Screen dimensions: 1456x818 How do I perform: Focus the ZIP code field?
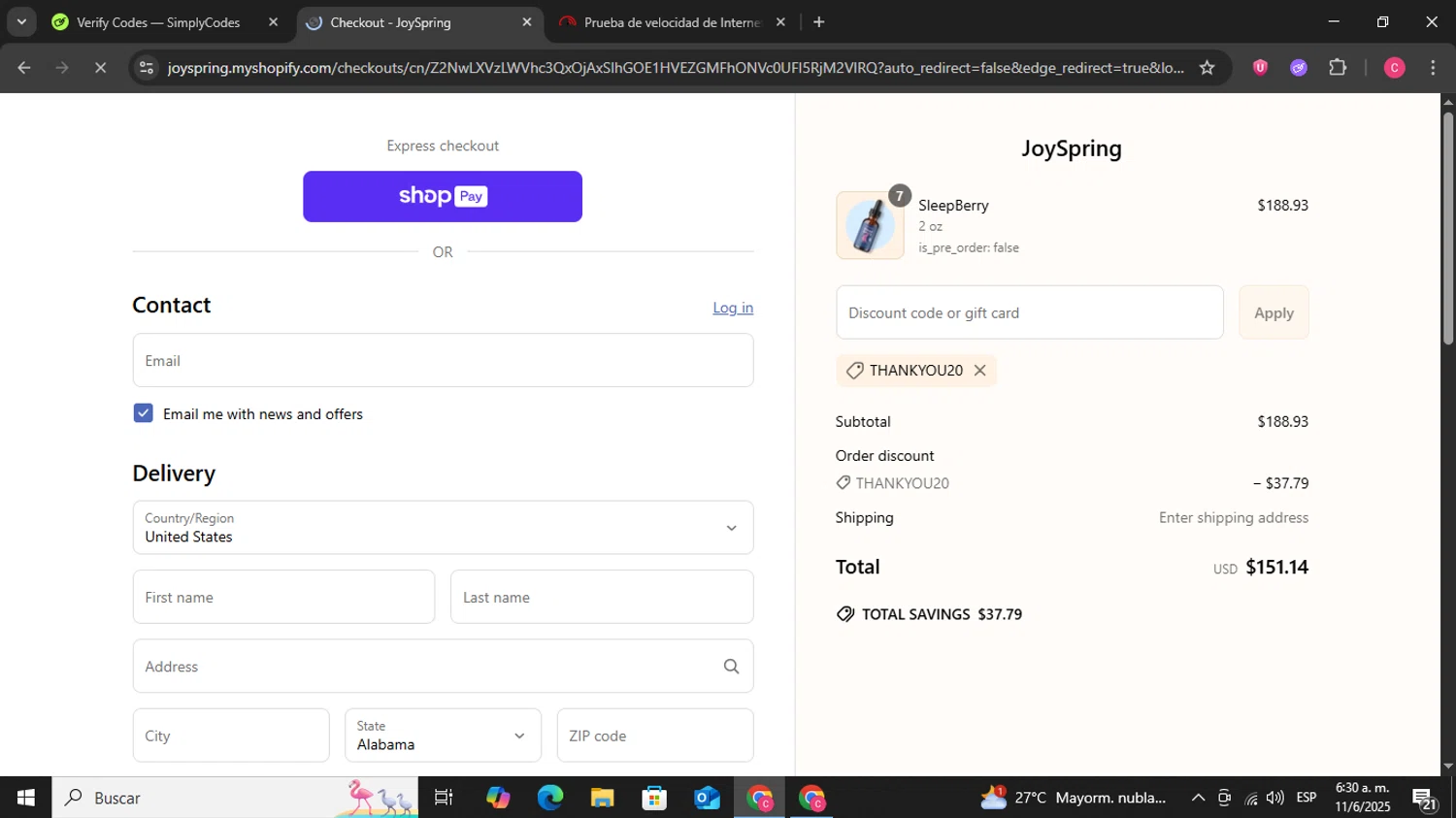(655, 736)
